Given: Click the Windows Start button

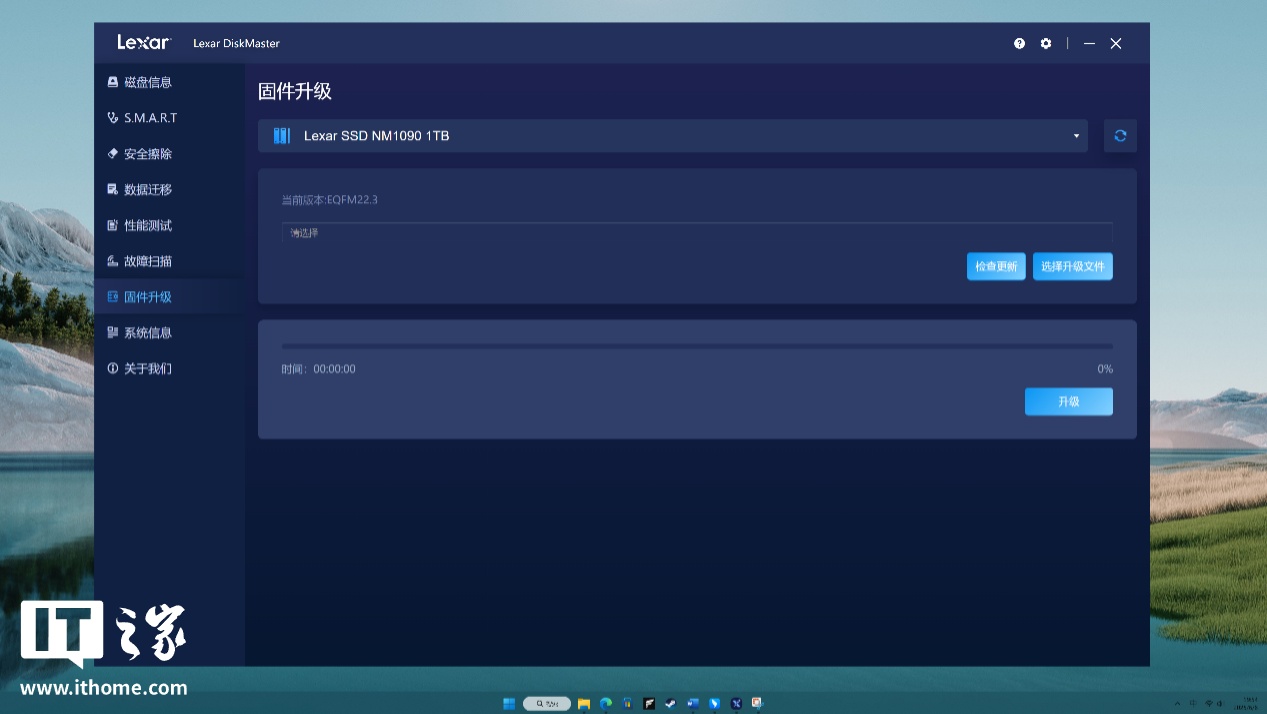Looking at the screenshot, I should tap(509, 704).
